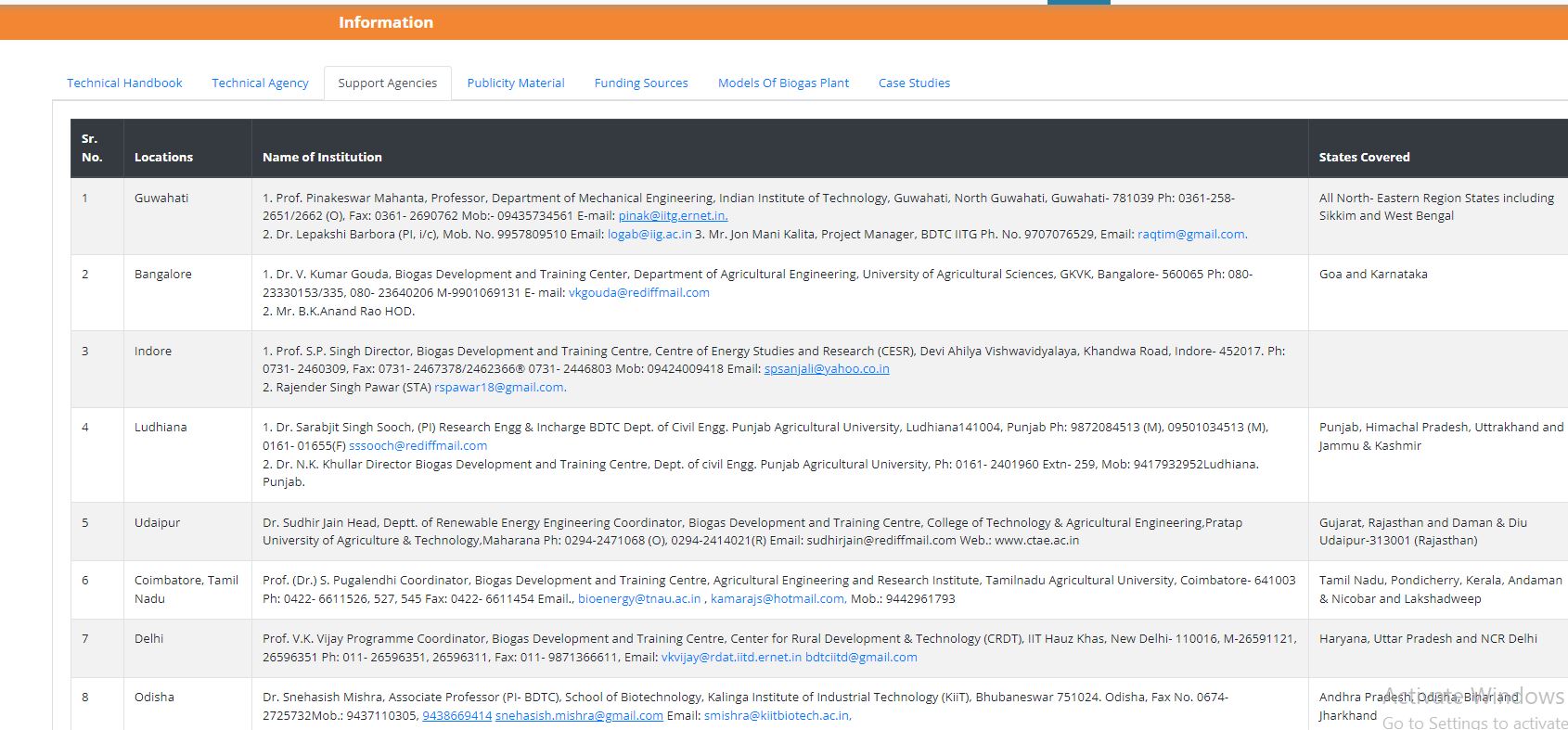The image size is (1568, 730).
Task: Click the Gujarat, Rajasthan and Daman & Diu cell
Action: 1438,531
